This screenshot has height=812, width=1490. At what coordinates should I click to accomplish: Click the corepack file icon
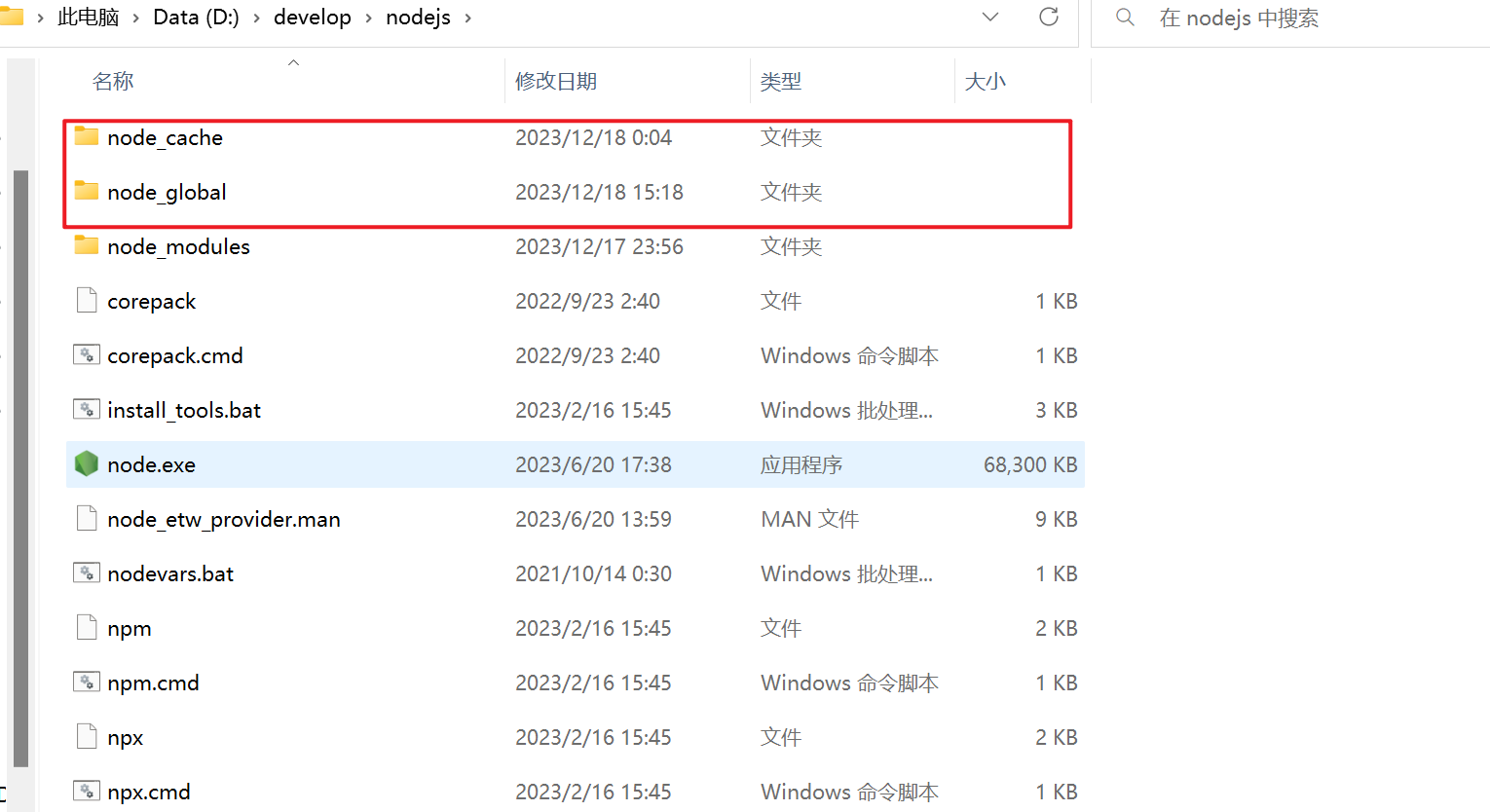point(87,300)
